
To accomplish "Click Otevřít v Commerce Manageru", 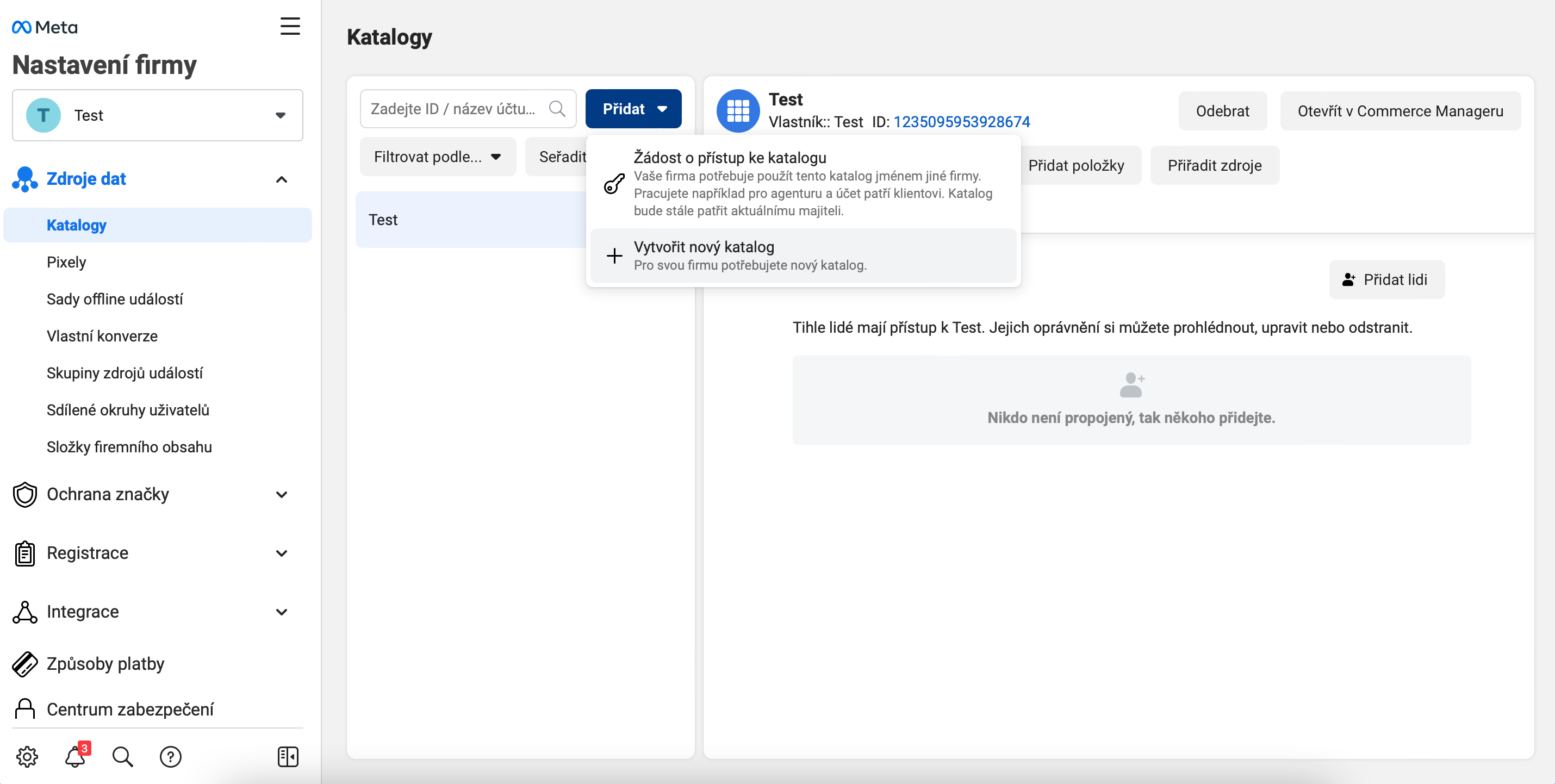I will [x=1400, y=110].
